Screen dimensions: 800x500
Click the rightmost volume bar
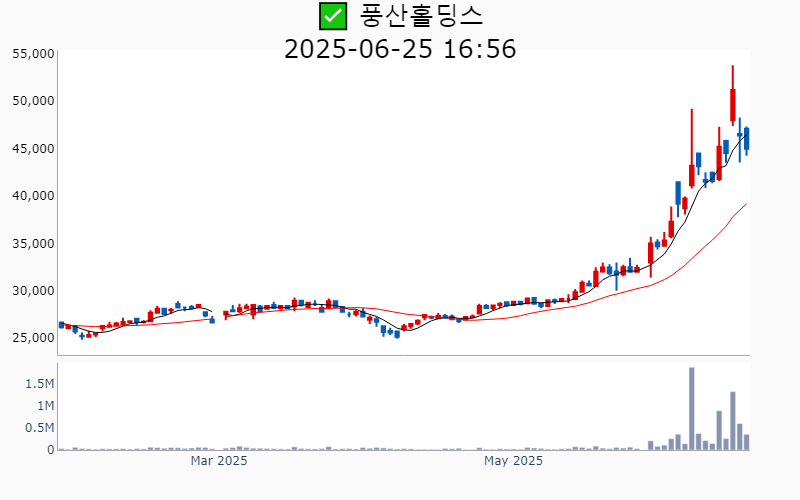pyautogui.click(x=746, y=442)
